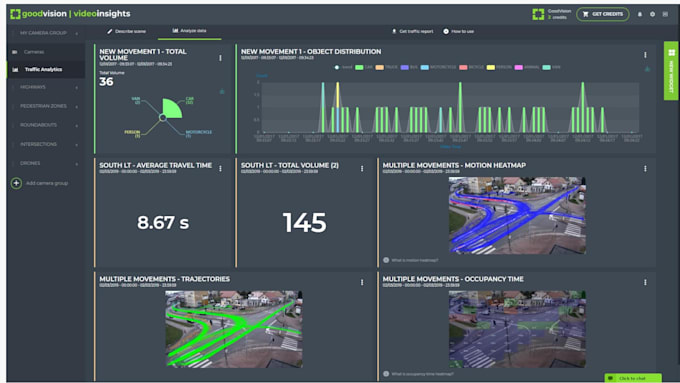The width and height of the screenshot is (680, 383).
Task: Click the cart icon in GET CREDITS
Action: pos(585,14)
